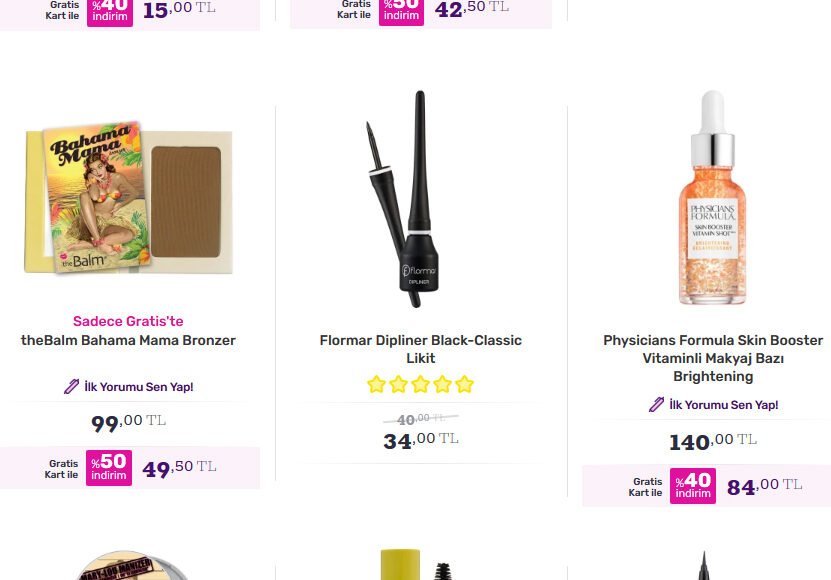Click the star rating for Flormar Dipliner
The image size is (831, 580).
pos(420,384)
